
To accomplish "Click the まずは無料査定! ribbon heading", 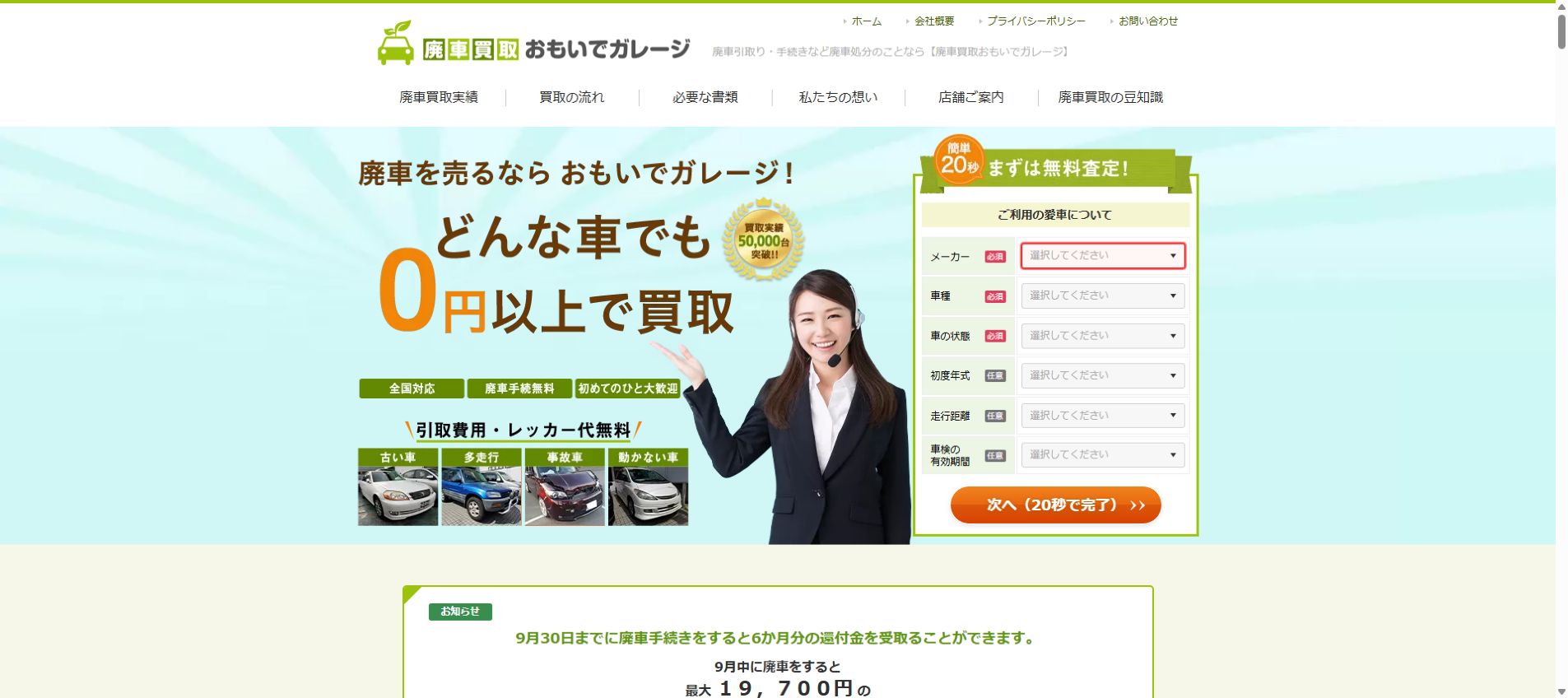I will click(x=1058, y=169).
